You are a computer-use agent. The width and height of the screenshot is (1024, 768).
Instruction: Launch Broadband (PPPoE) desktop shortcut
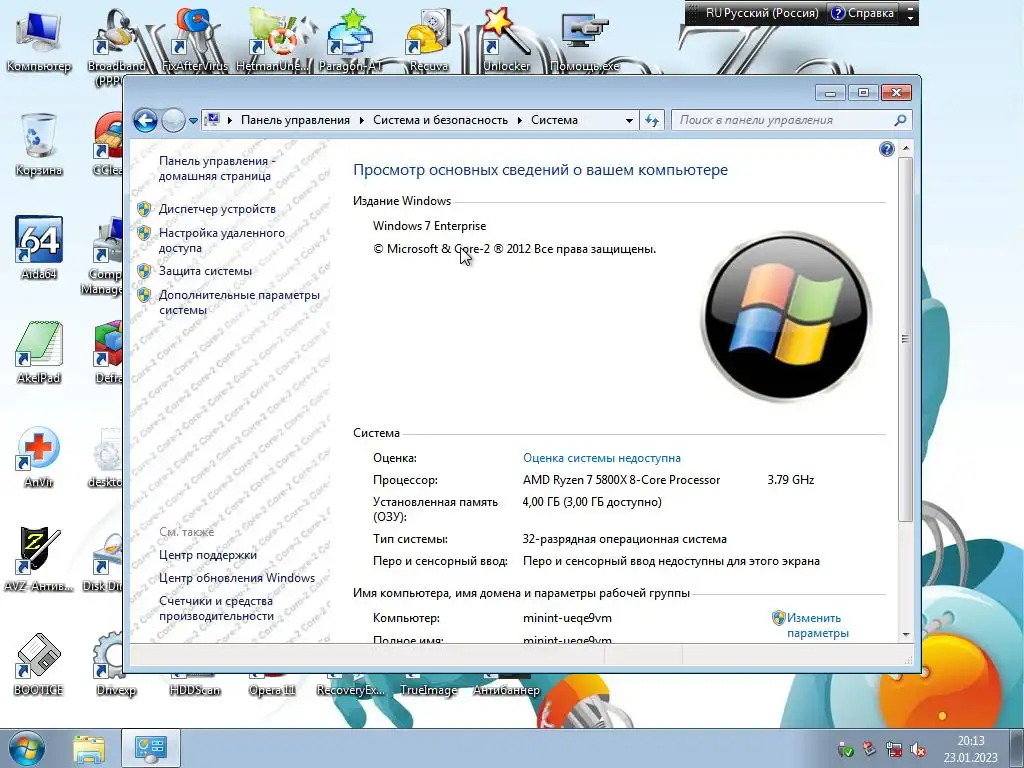116,46
